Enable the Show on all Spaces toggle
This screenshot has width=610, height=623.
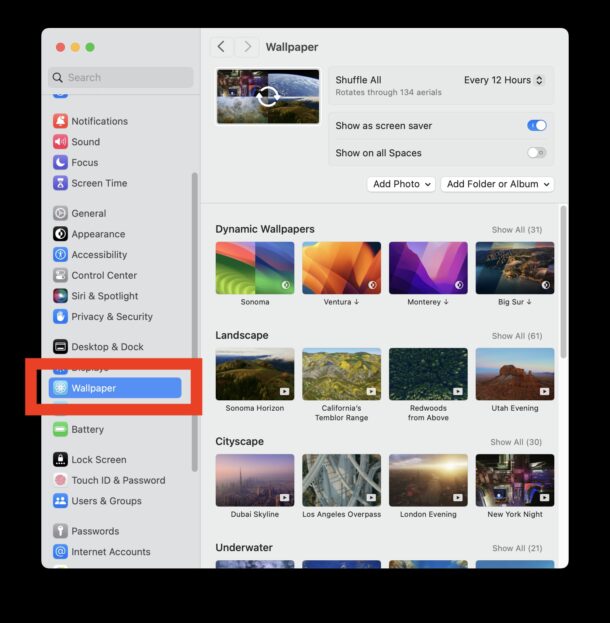pyautogui.click(x=537, y=153)
